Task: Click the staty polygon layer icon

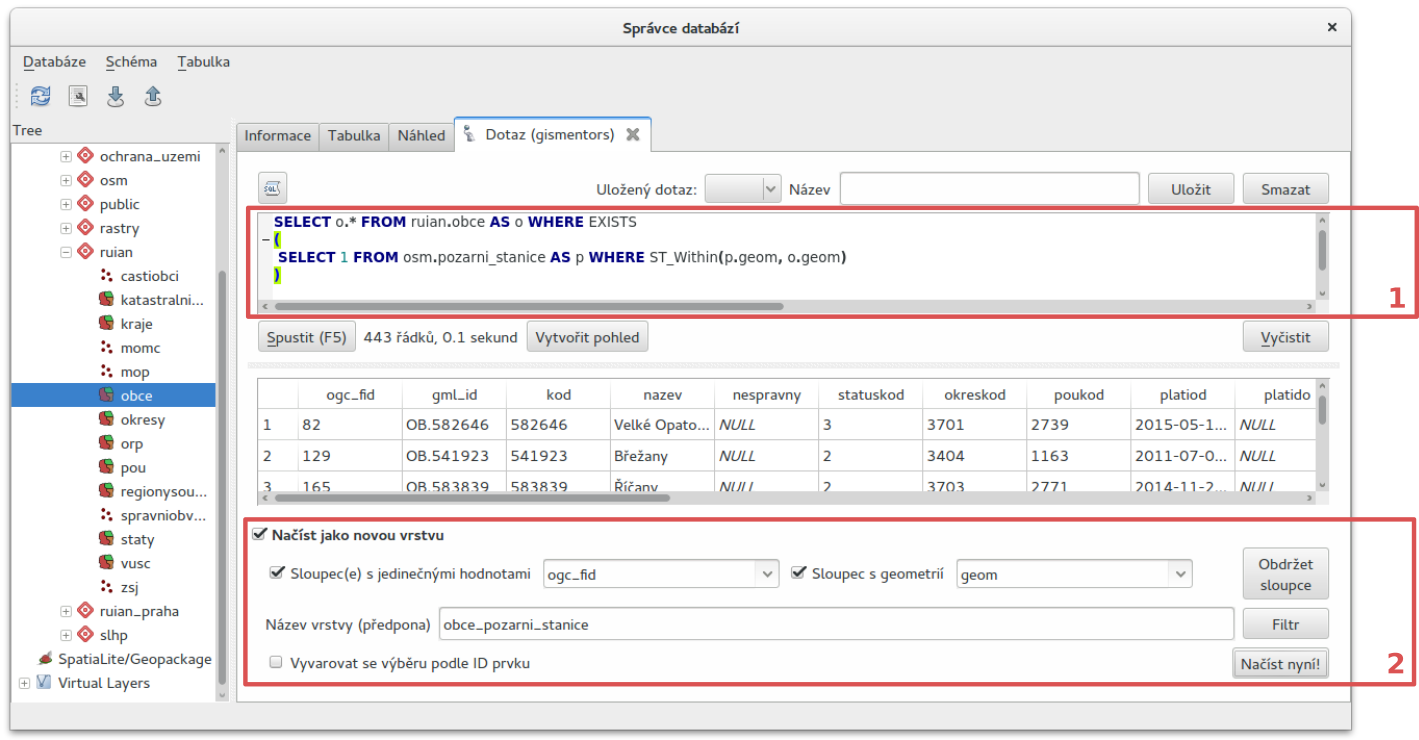Action: 106,539
